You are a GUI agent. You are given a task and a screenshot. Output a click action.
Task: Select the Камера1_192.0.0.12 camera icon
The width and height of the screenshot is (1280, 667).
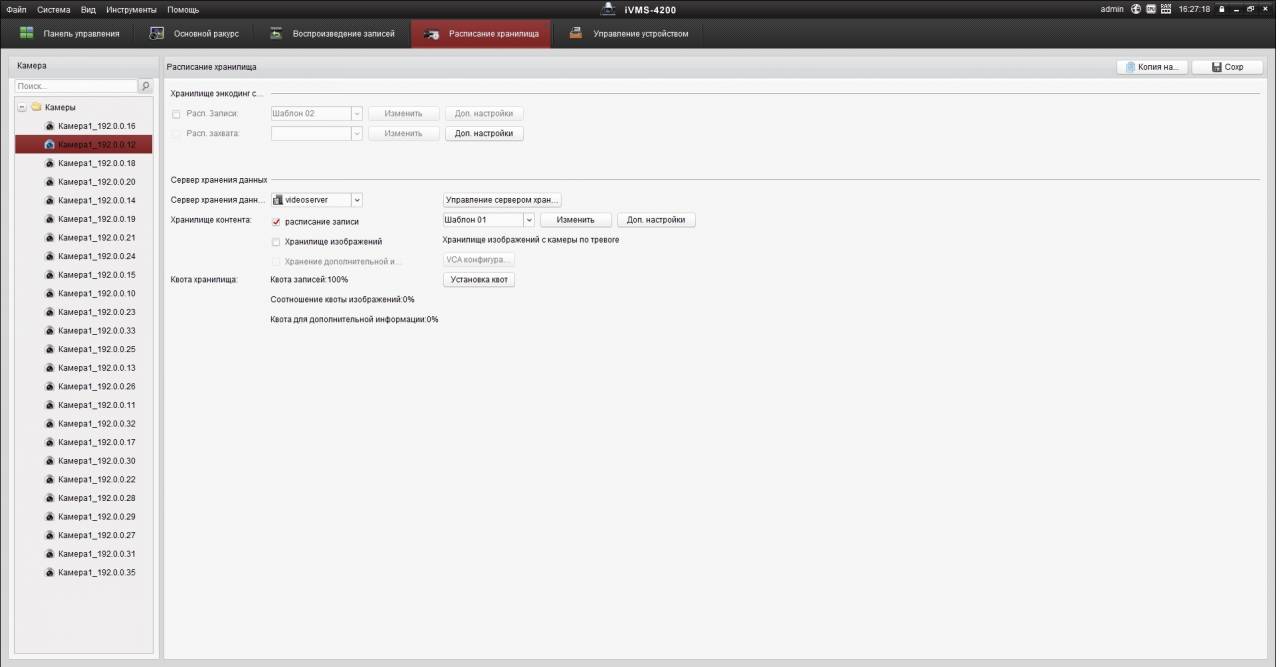coord(48,143)
